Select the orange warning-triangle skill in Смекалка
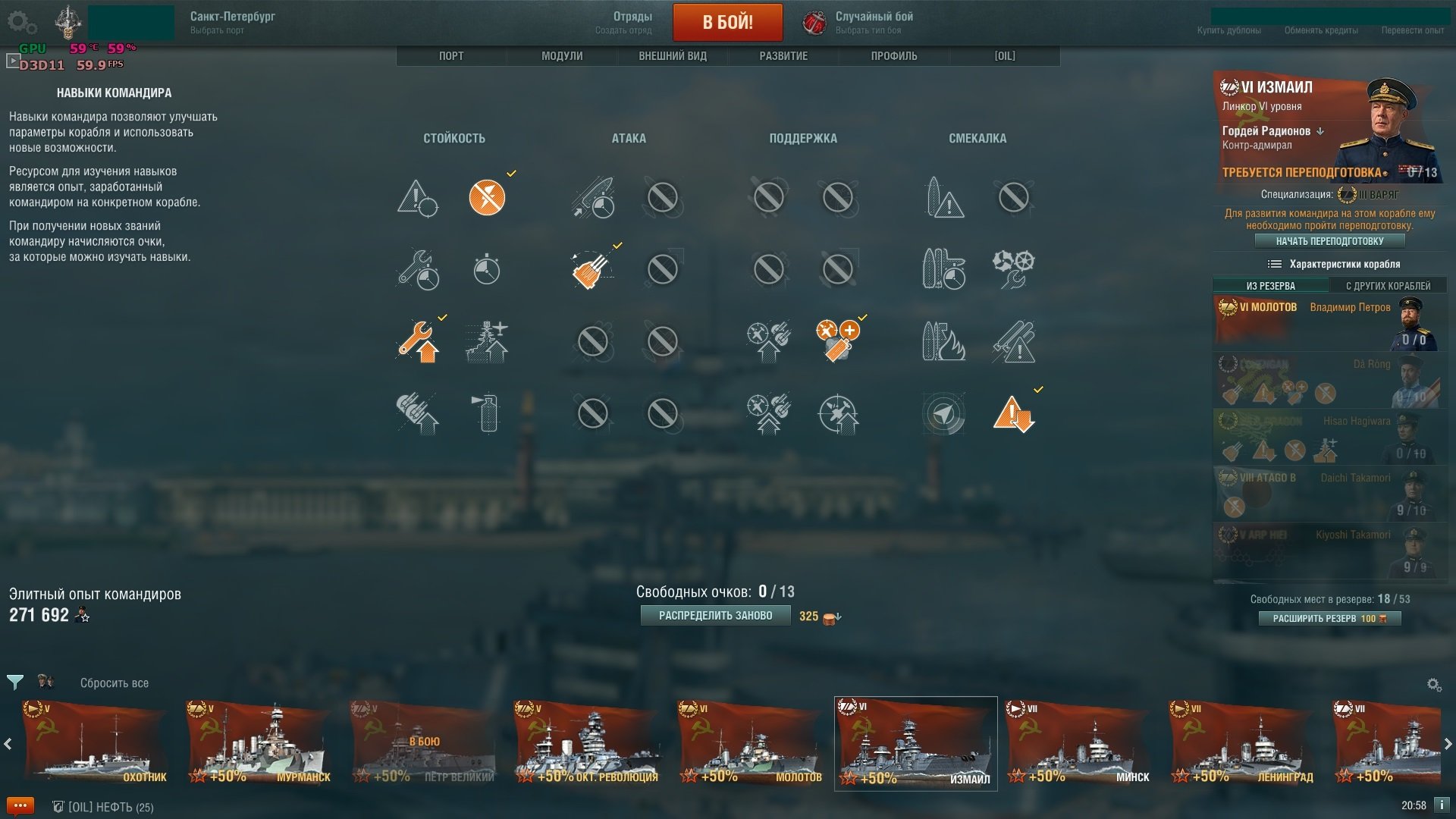This screenshot has height=819, width=1456. 1014,414
